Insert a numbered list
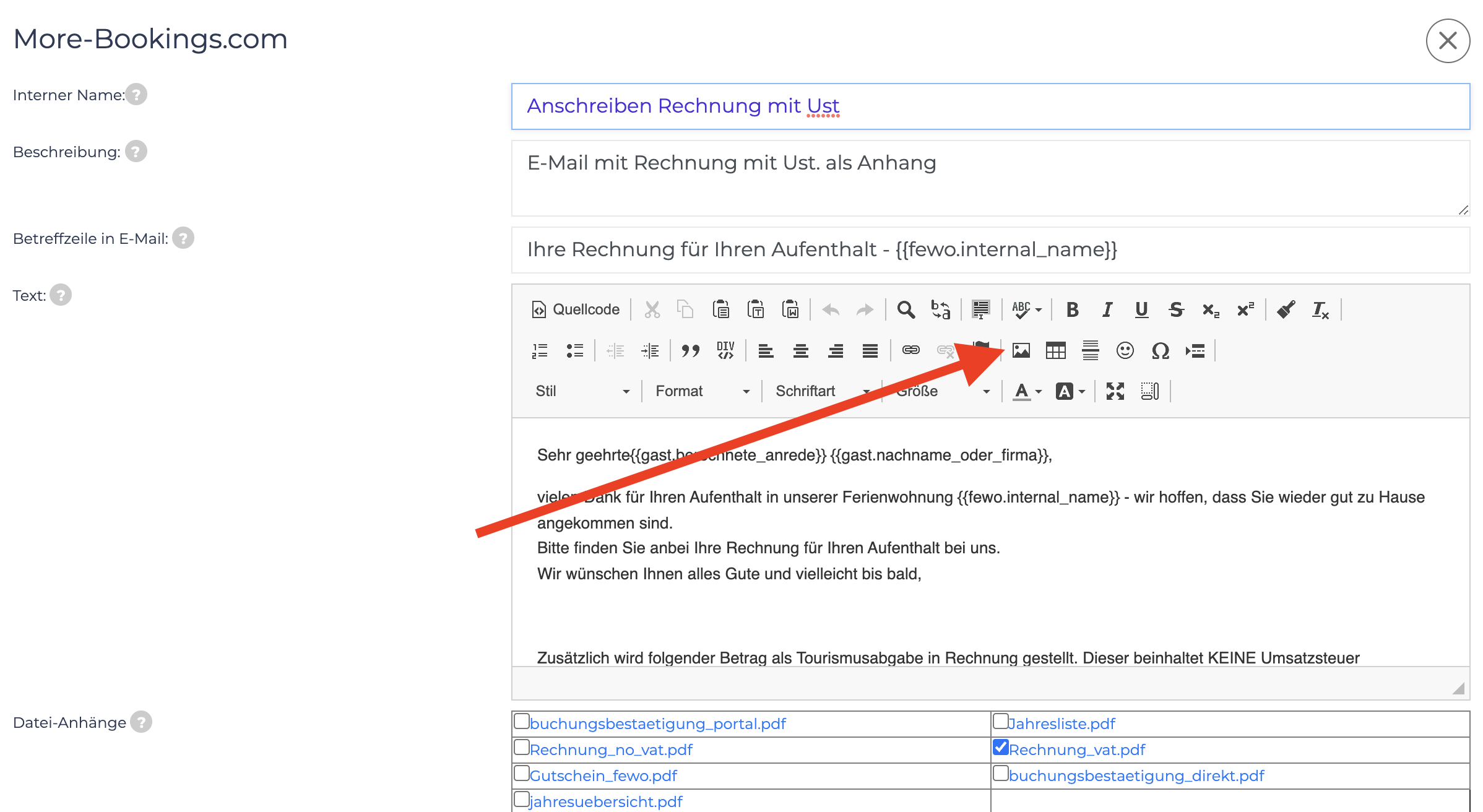1483x812 pixels. pos(540,351)
